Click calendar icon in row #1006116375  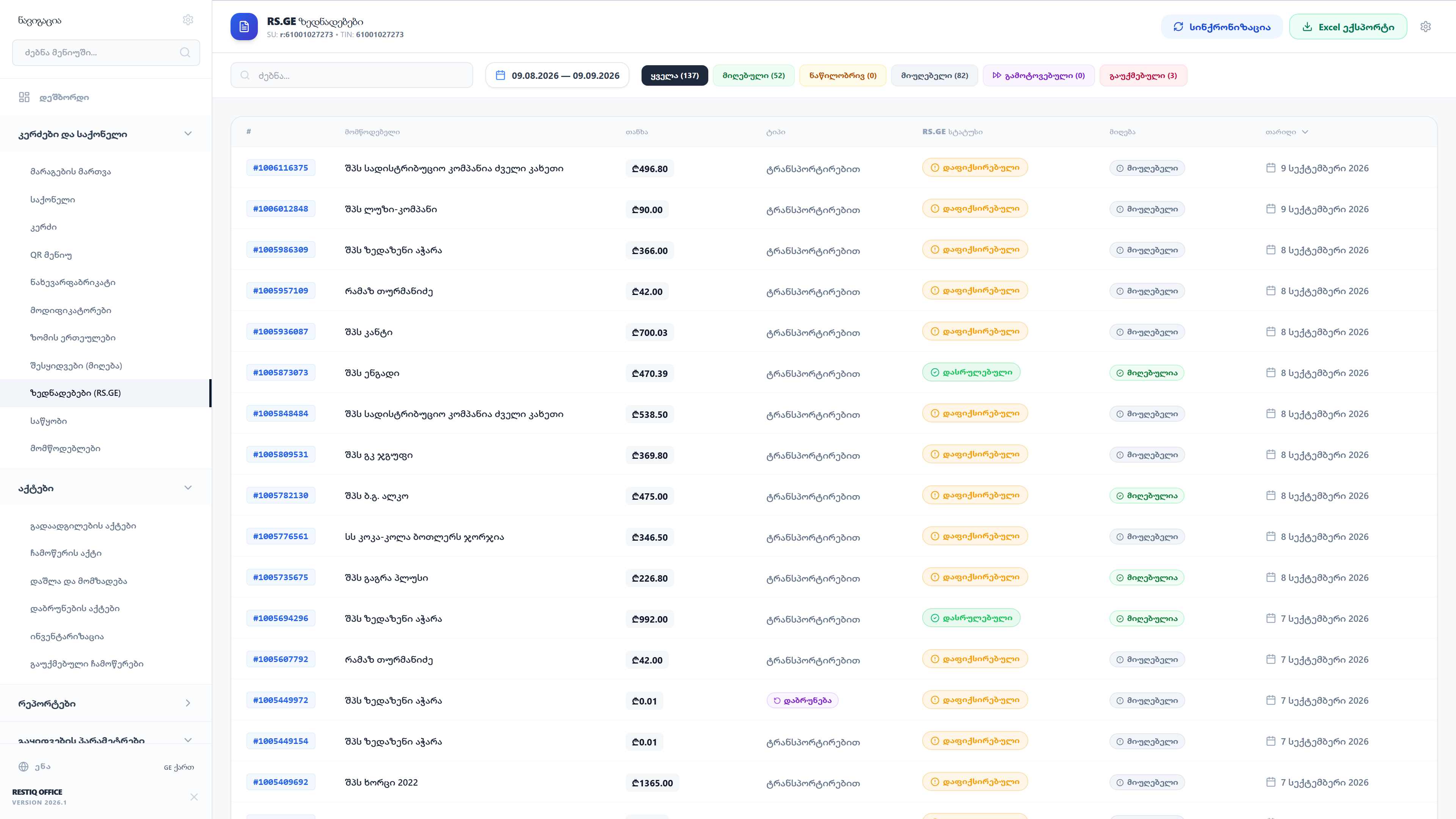pos(1271,168)
